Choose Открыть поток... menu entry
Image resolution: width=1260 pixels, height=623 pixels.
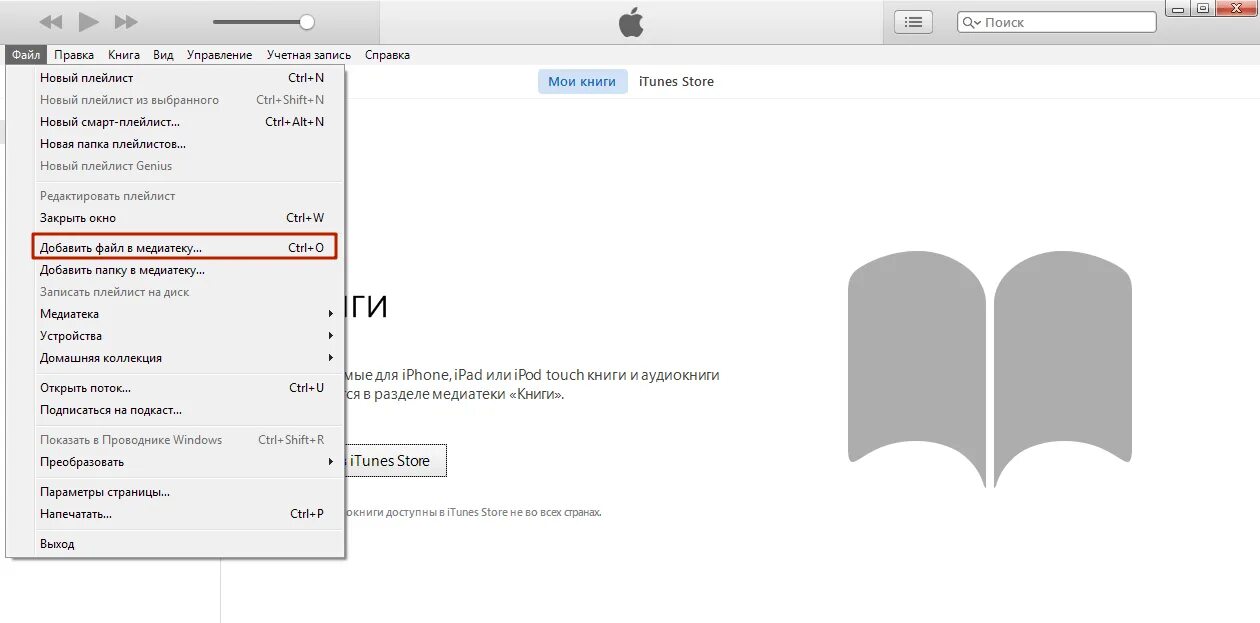pyautogui.click(x=188, y=388)
